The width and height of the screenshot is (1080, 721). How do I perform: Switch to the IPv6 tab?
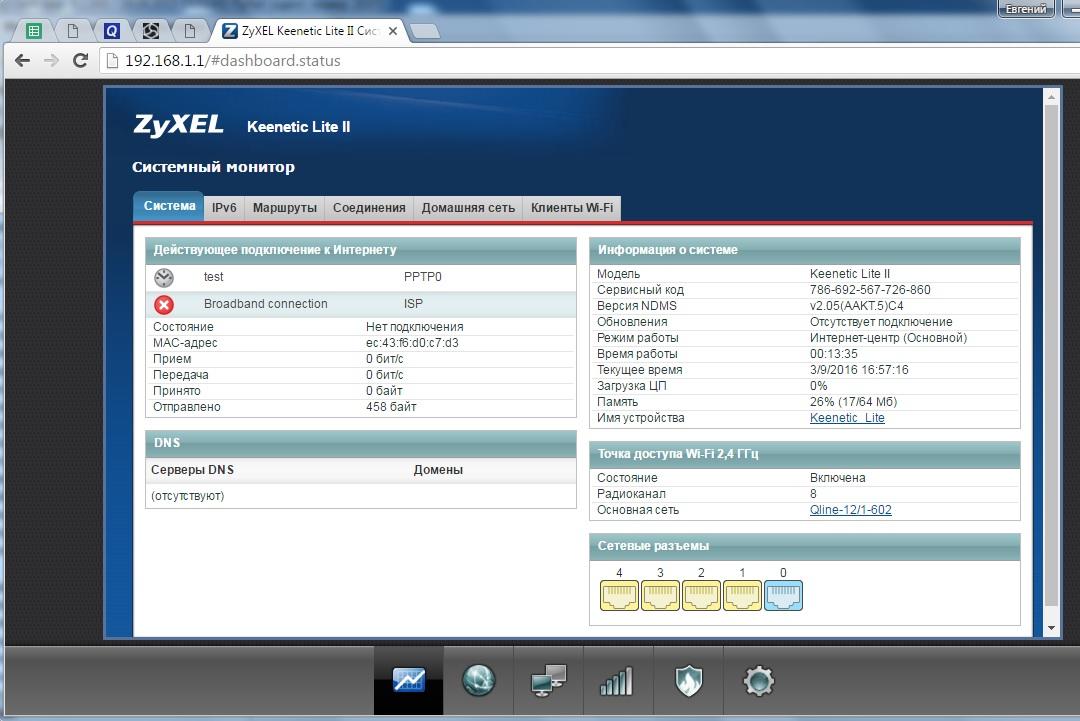(224, 208)
